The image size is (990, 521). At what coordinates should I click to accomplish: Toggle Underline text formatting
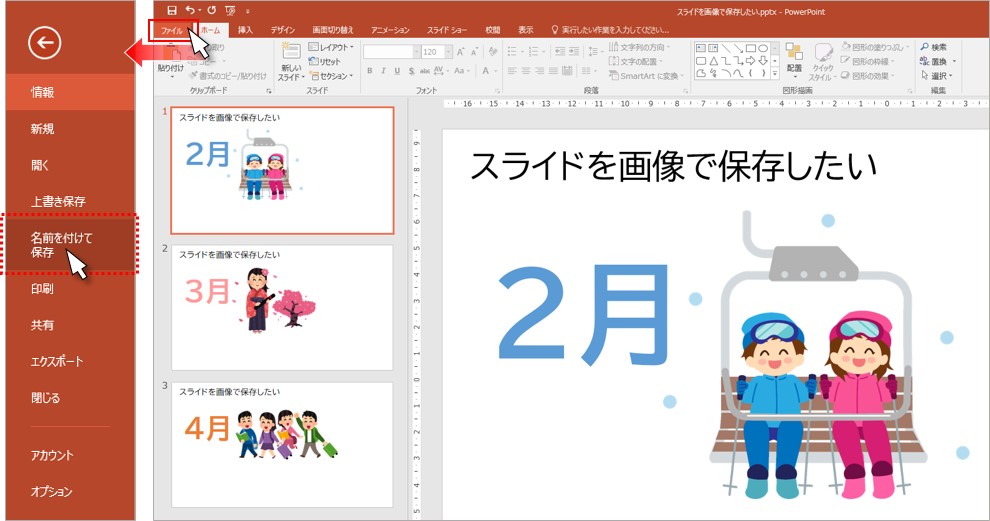point(397,71)
